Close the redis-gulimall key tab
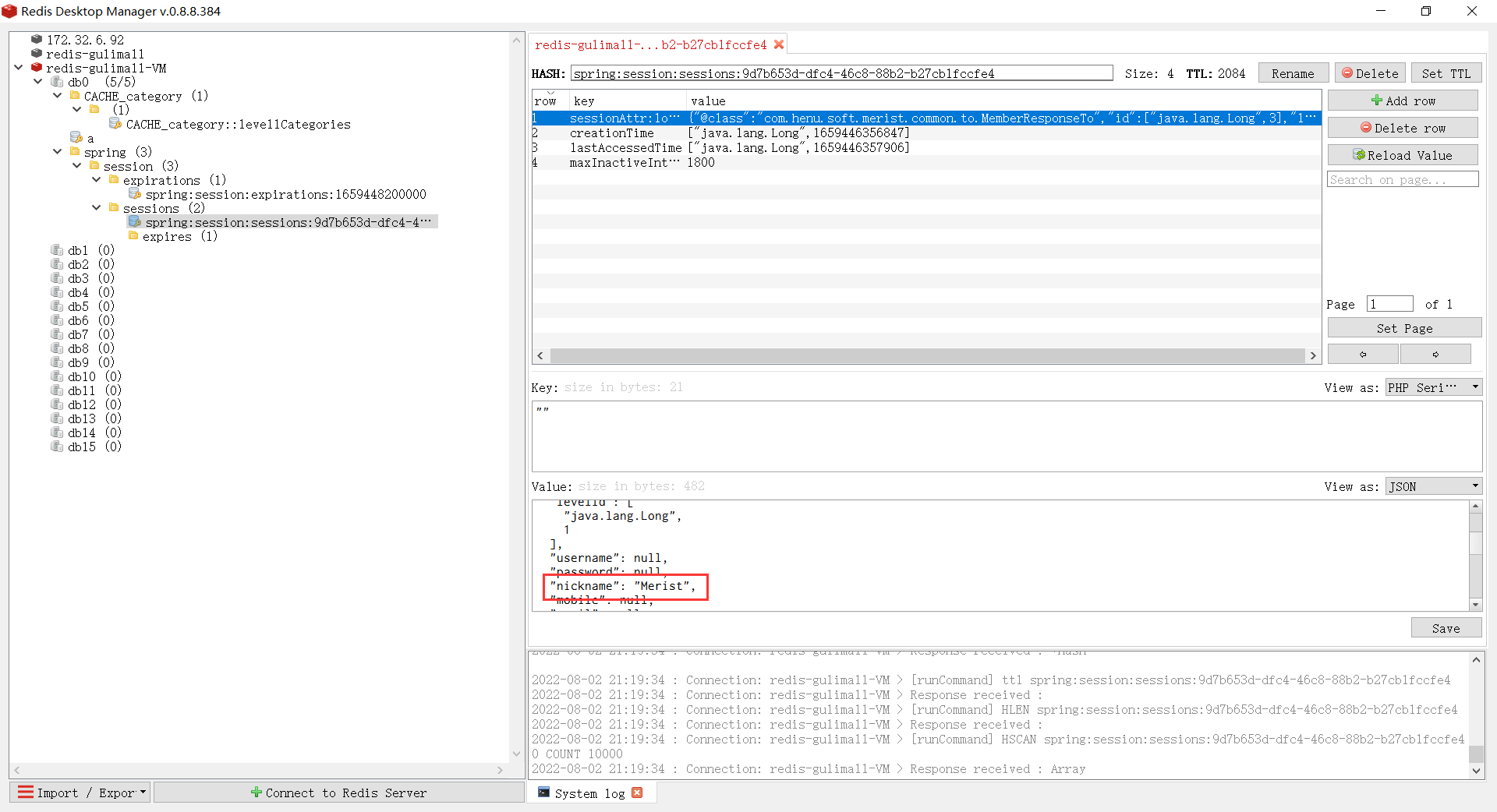The height and width of the screenshot is (812, 1497). [778, 44]
